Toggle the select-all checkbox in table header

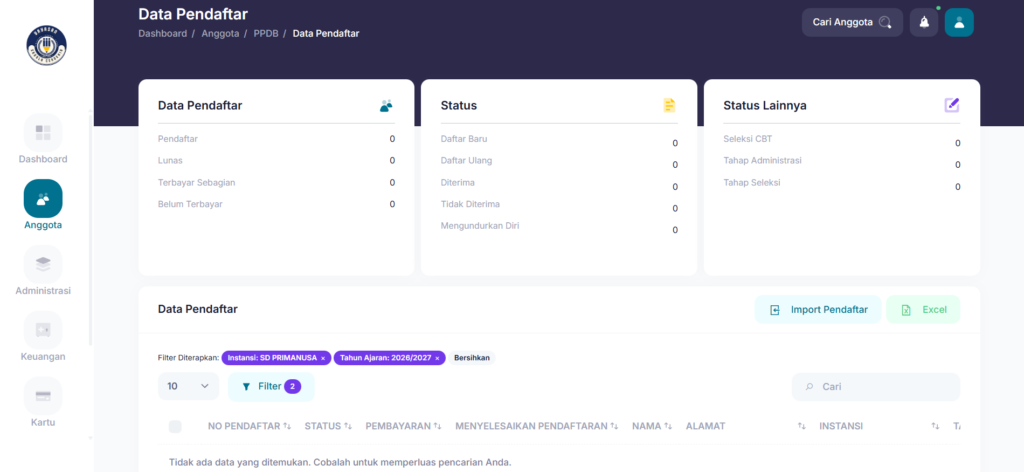175,426
